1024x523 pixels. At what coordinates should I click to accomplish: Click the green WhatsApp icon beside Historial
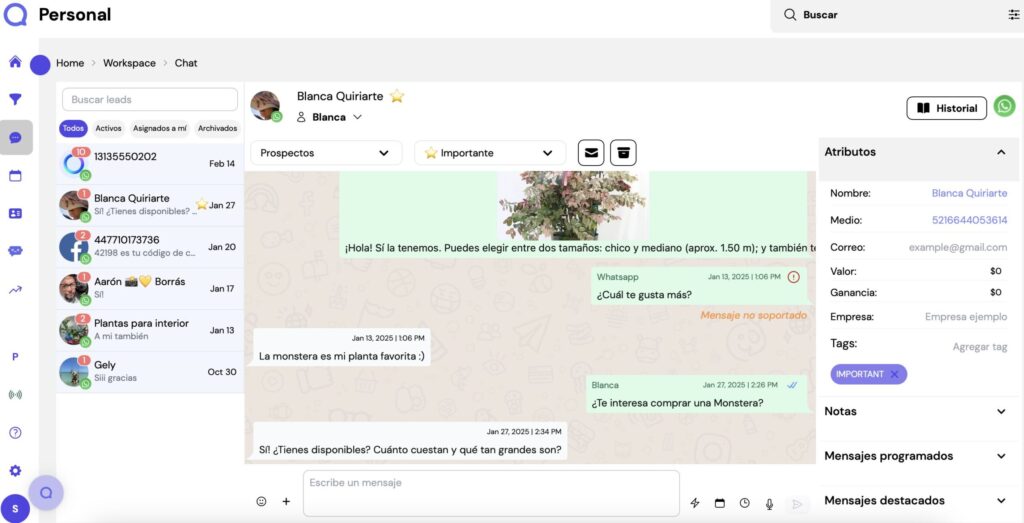pos(1004,106)
